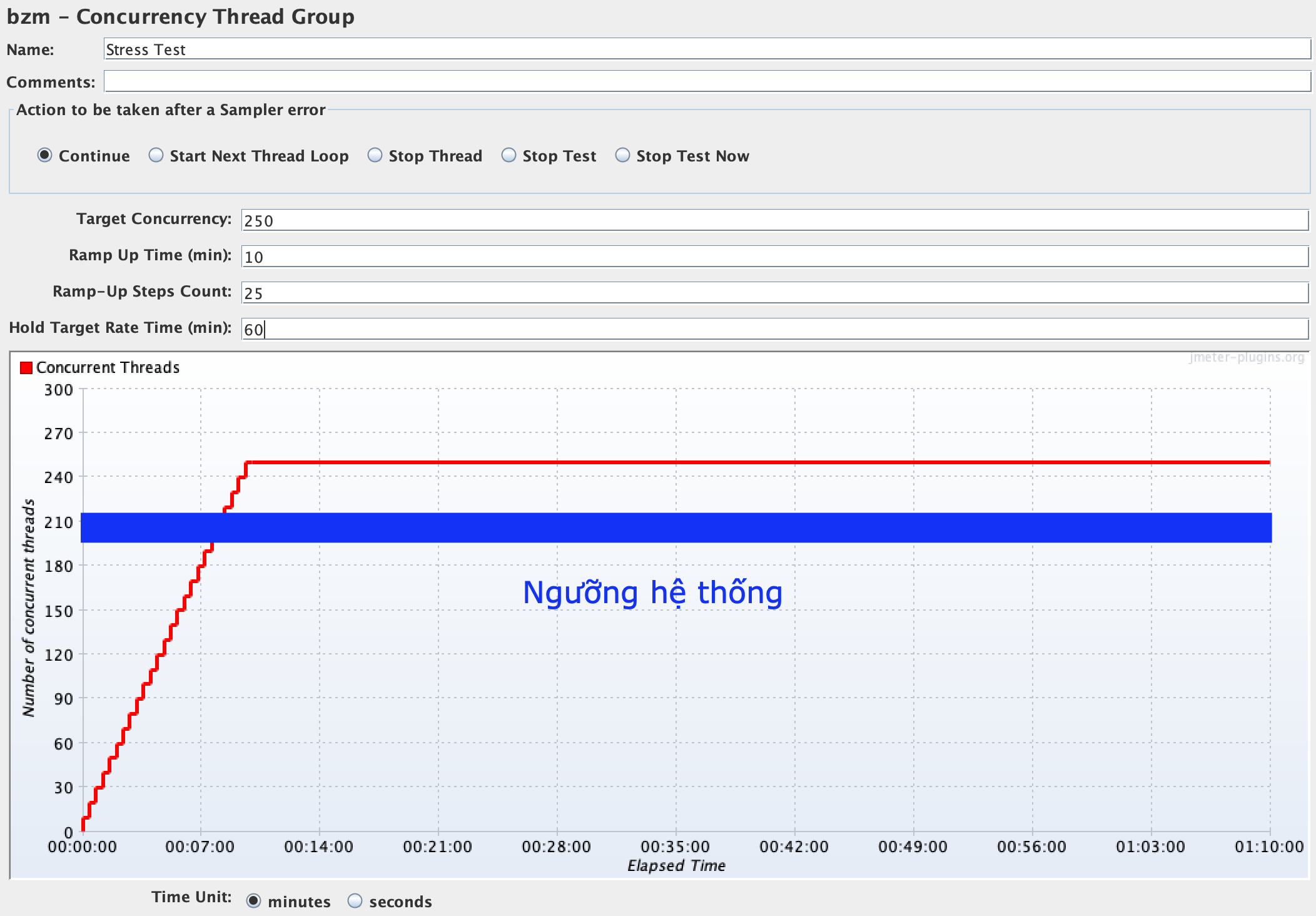Image resolution: width=1316 pixels, height=916 pixels.
Task: Click the red plateau line at 250 threads
Action: tap(751, 462)
